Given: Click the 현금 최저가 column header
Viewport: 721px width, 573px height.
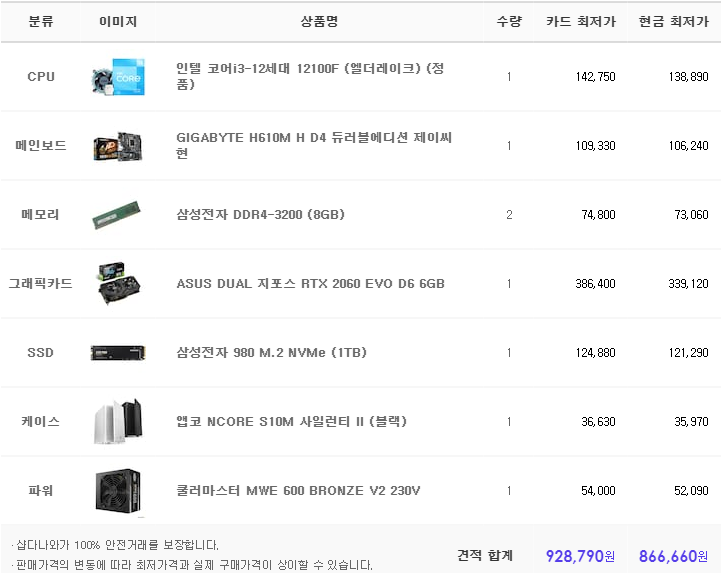Looking at the screenshot, I should (674, 21).
